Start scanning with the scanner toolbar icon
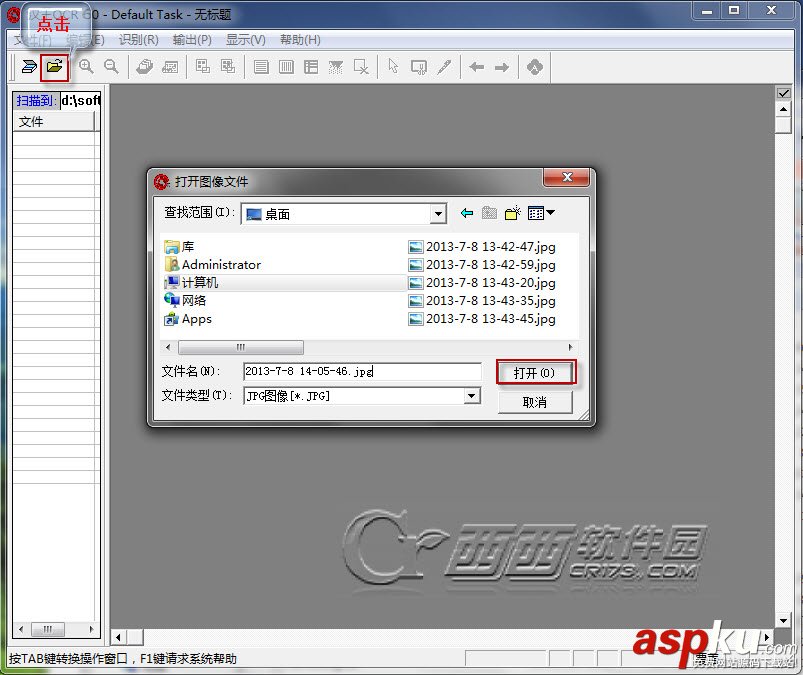 tap(31, 66)
